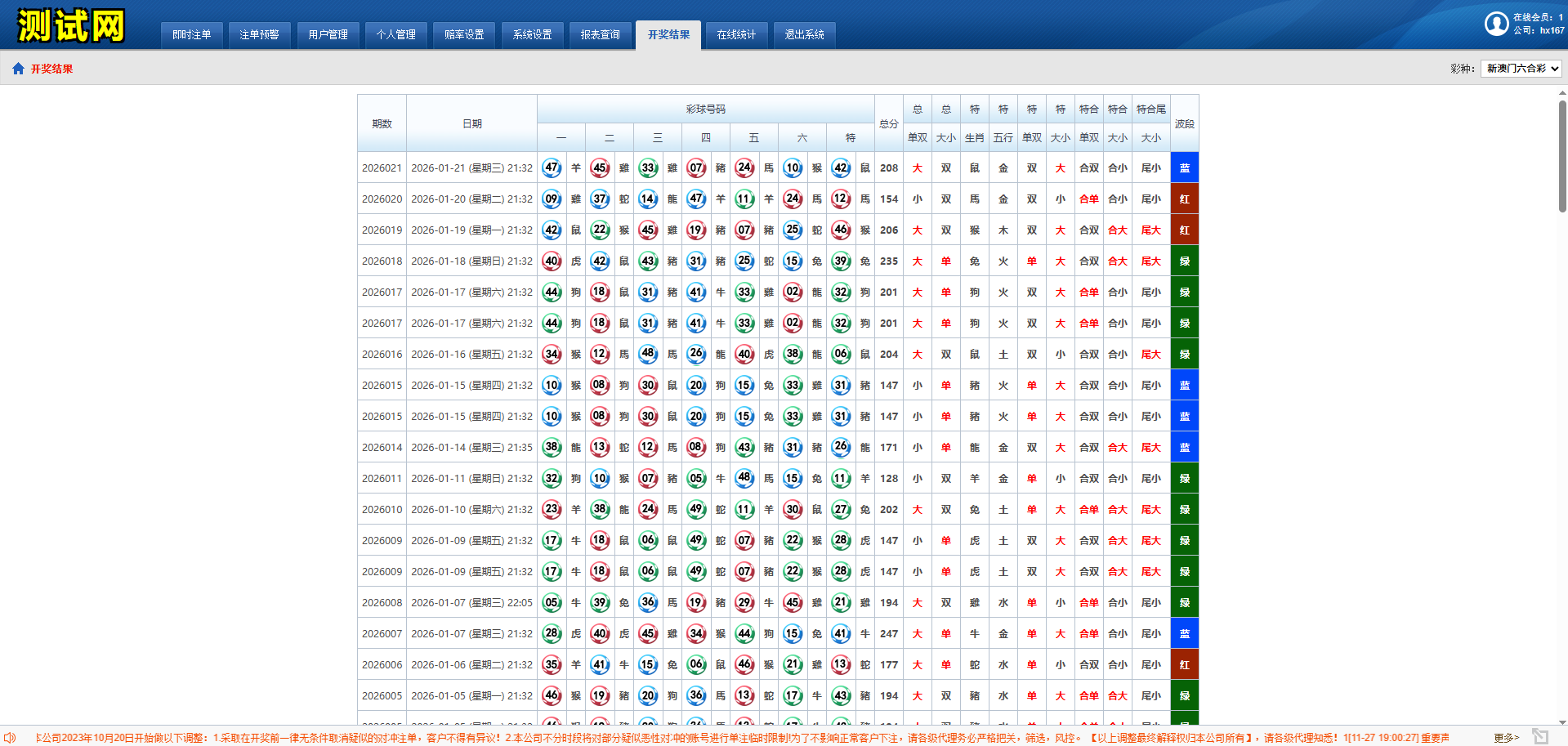Click first ball 47 in draw 2026021

552,168
